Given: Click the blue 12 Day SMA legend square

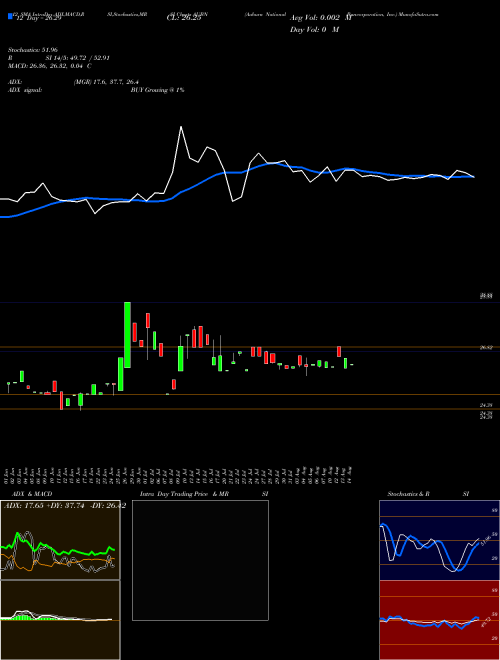Looking at the screenshot, I should click(10, 16).
